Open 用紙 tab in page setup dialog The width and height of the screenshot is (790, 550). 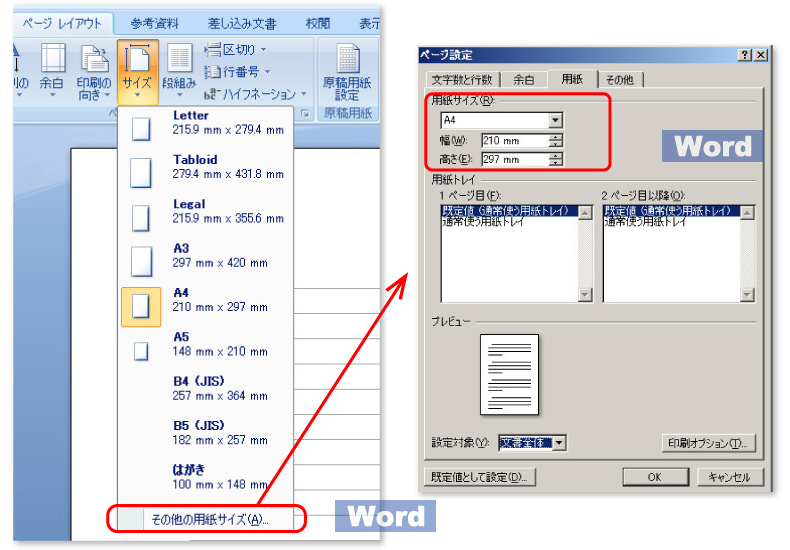click(x=572, y=79)
